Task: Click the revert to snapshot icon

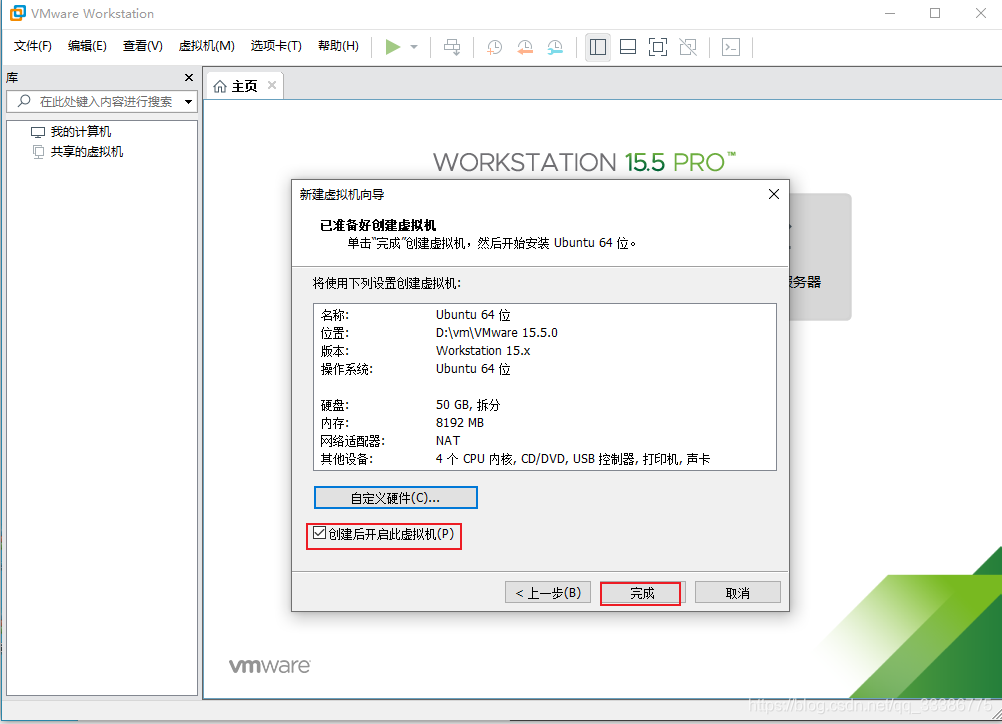Action: 525,47
